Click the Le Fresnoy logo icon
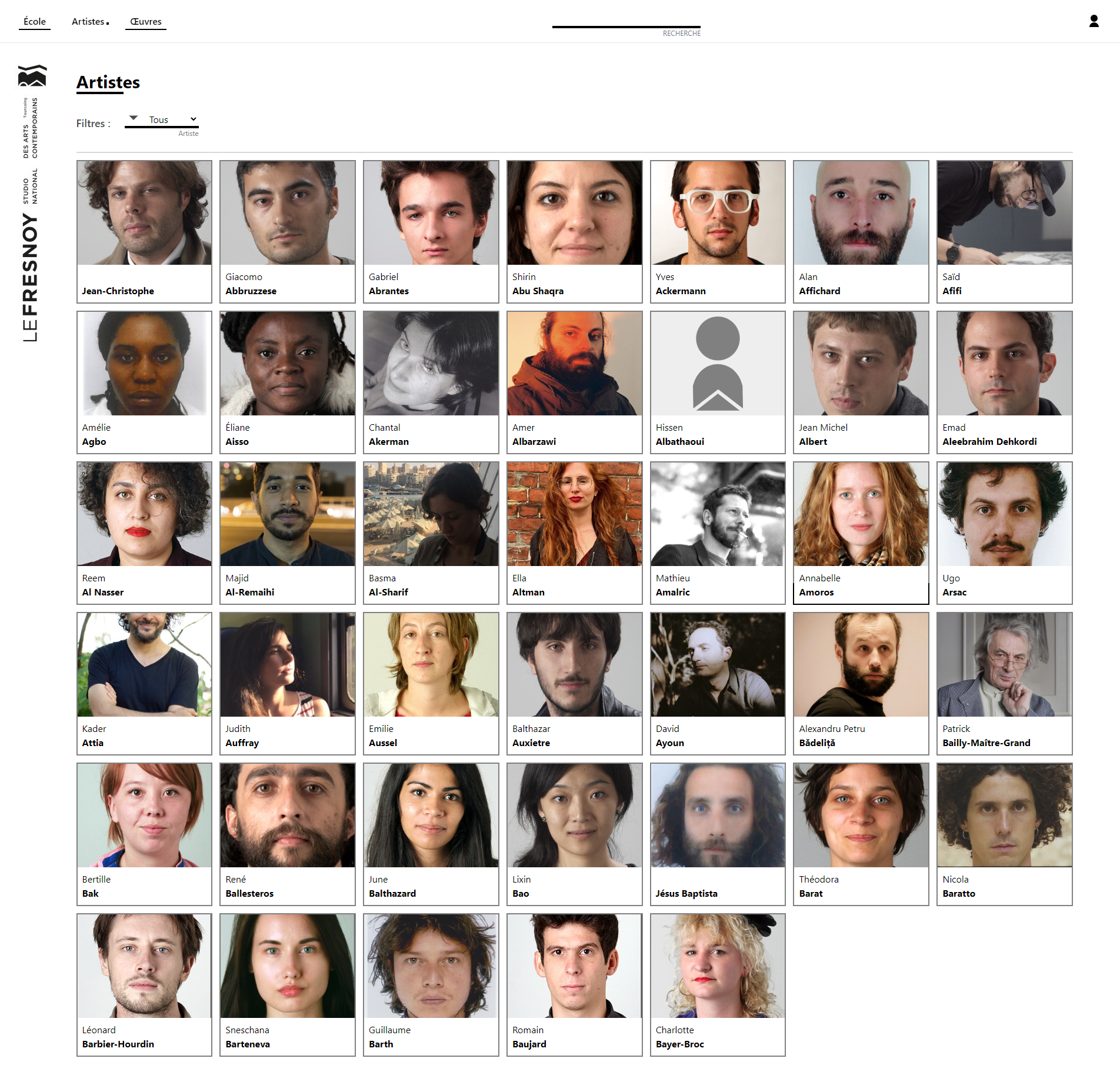The image size is (1120, 1085). click(32, 76)
